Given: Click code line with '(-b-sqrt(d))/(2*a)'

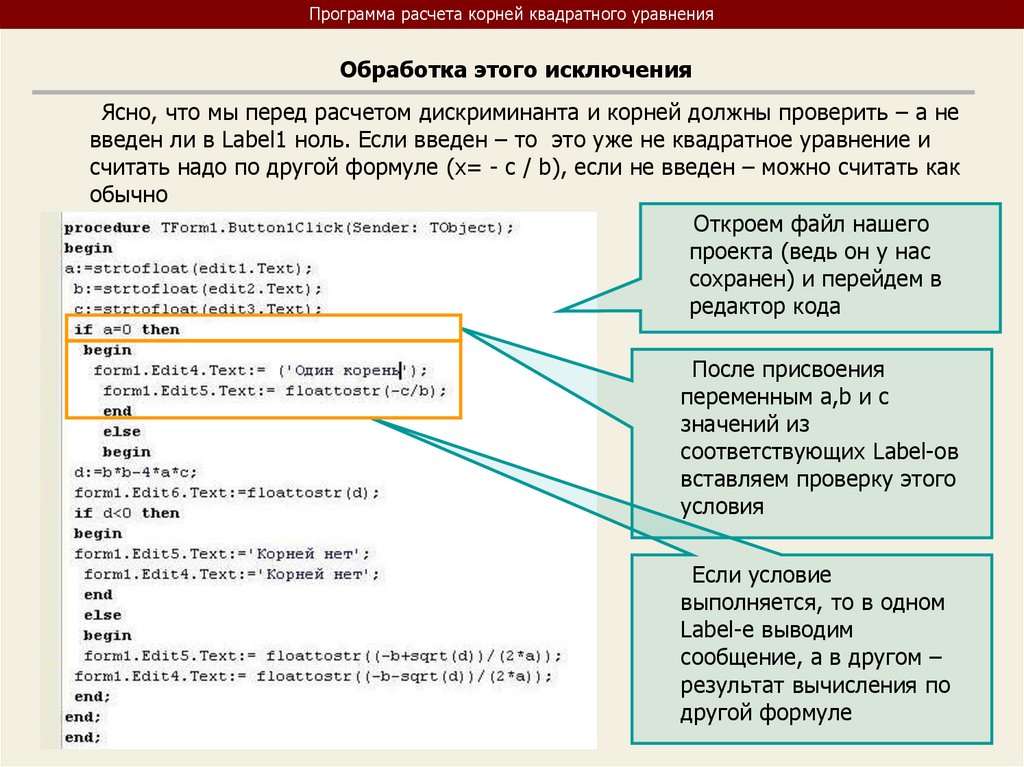Looking at the screenshot, I should [x=313, y=676].
